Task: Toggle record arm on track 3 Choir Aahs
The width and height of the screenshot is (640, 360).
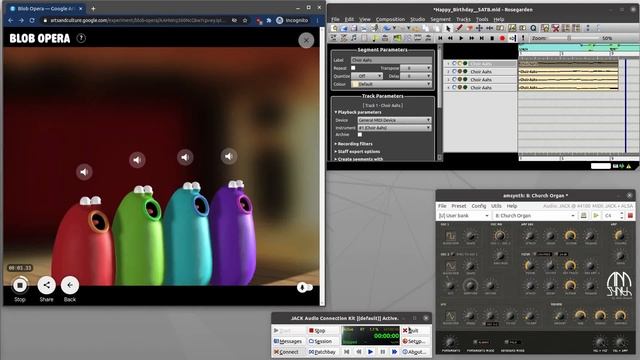Action: (460, 79)
